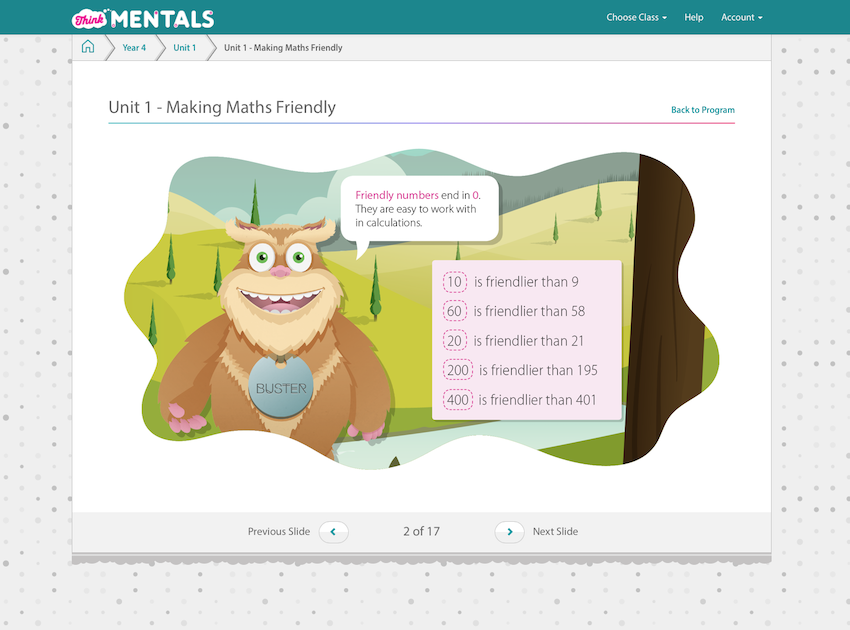
Task: Click Buster's name medallion
Action: tap(281, 387)
